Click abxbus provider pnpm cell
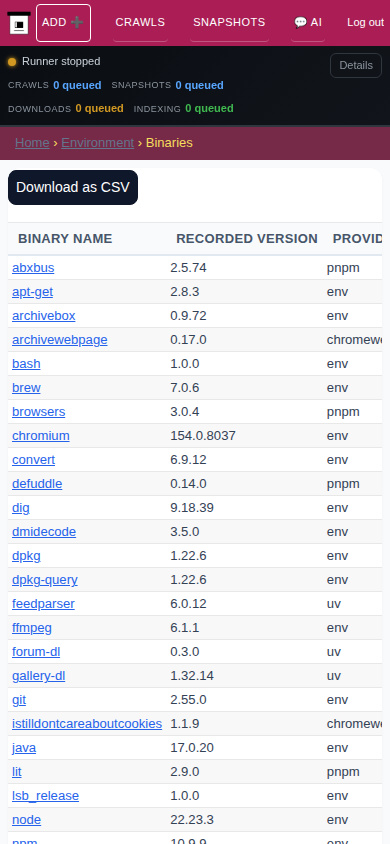 pyautogui.click(x=343, y=268)
